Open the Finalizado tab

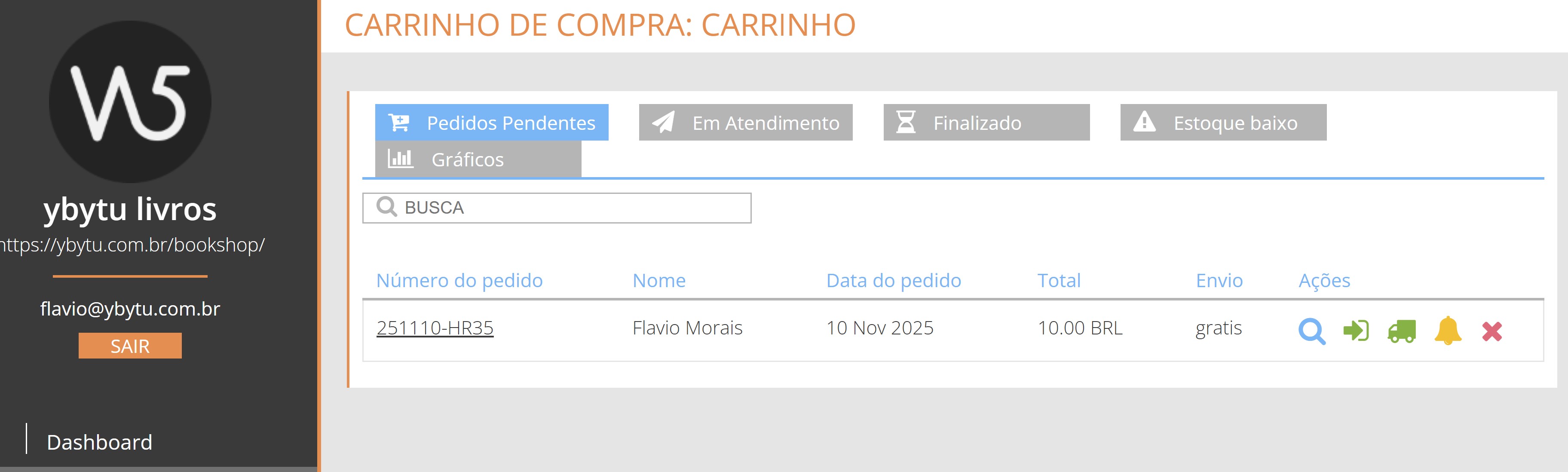[x=986, y=123]
